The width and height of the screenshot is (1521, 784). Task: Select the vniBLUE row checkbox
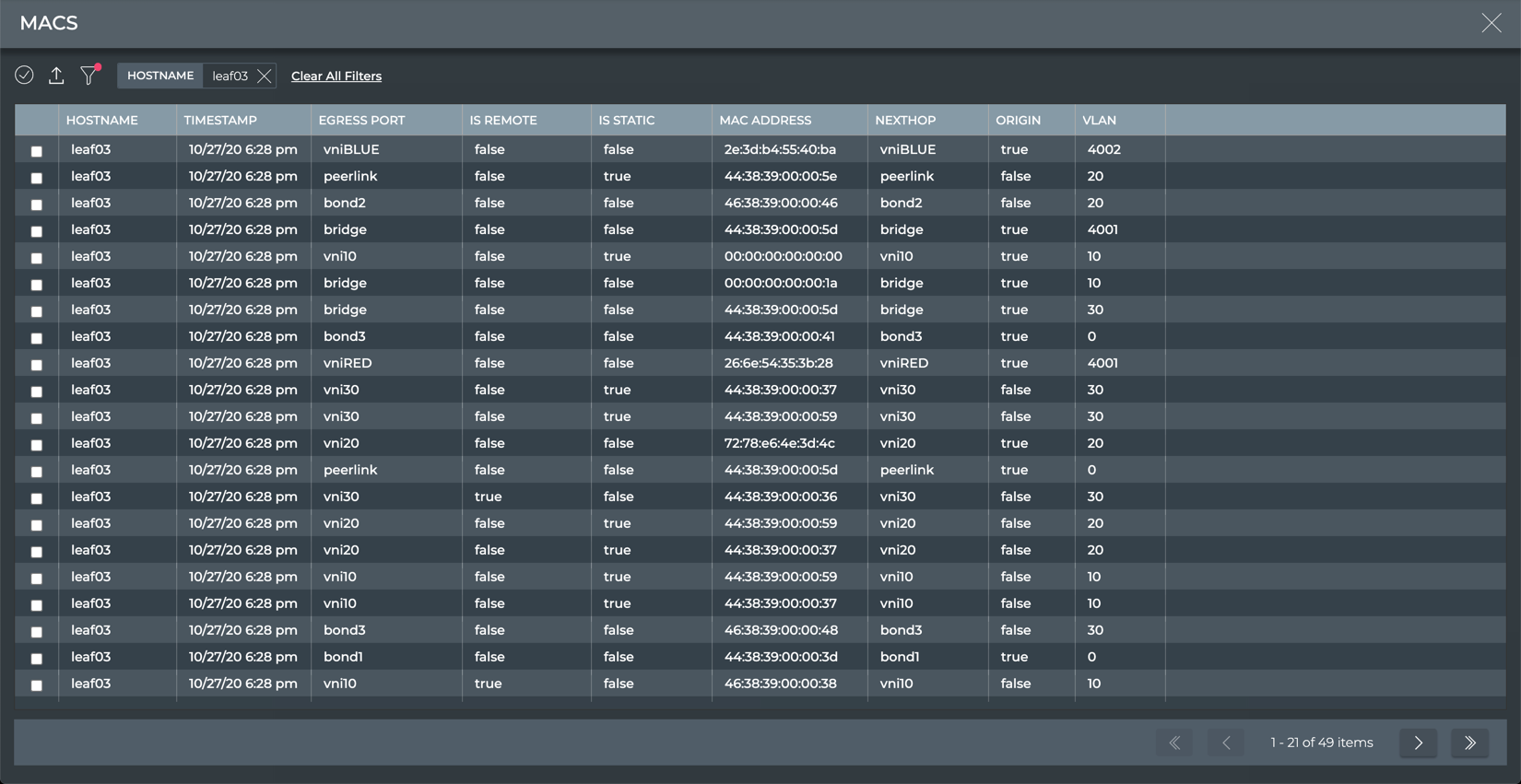click(37, 151)
